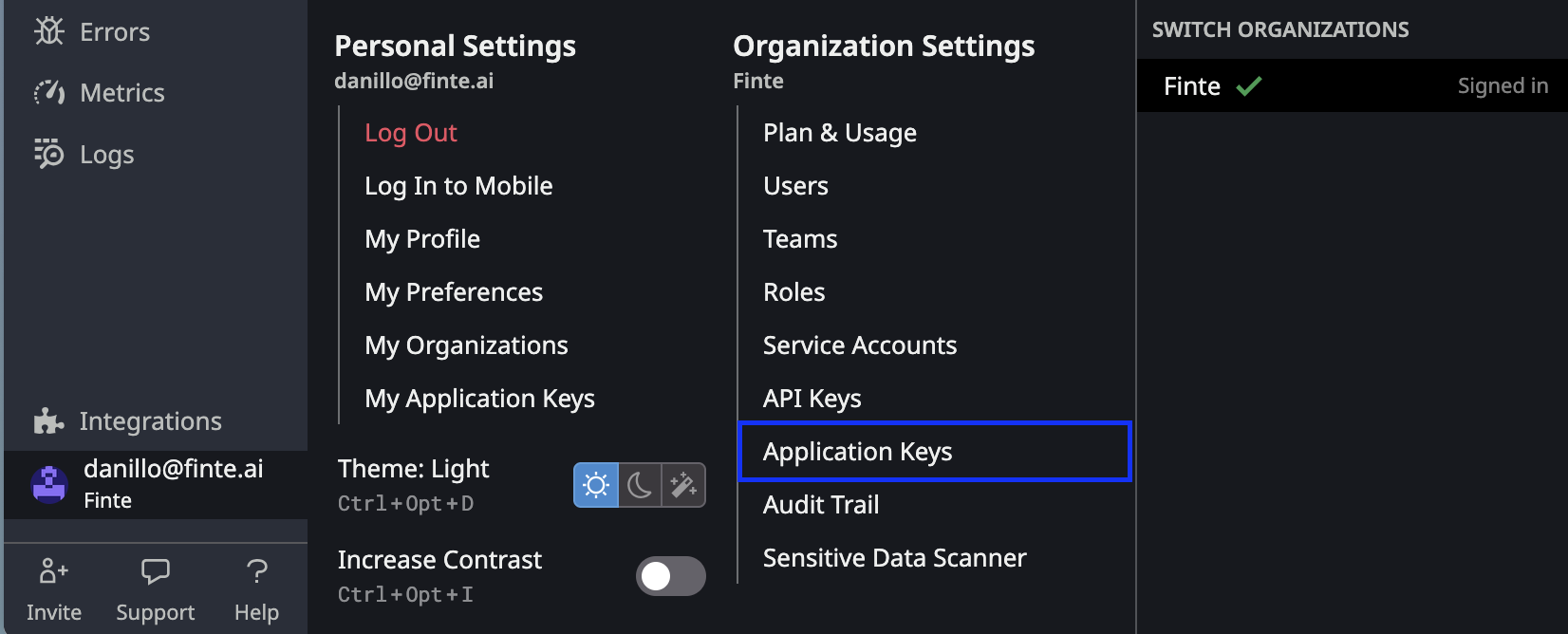Click danillo@finte.ai in the sidebar account row
The height and width of the screenshot is (634, 1568).
174,469
